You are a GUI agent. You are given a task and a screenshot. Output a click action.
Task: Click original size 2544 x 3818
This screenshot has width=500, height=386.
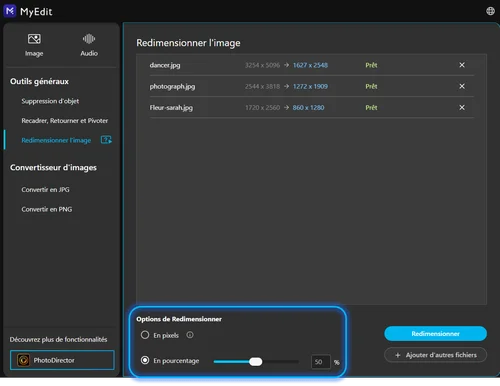262,87
